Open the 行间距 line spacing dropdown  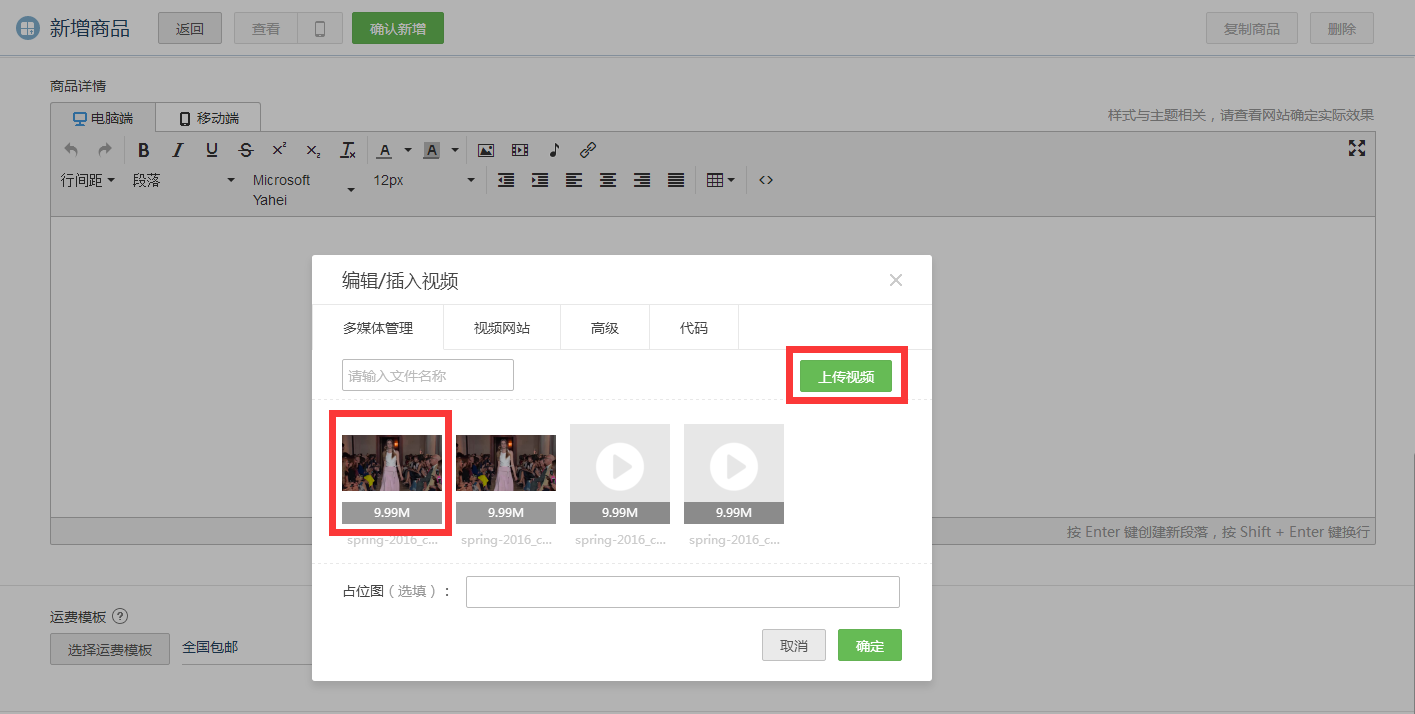click(88, 180)
